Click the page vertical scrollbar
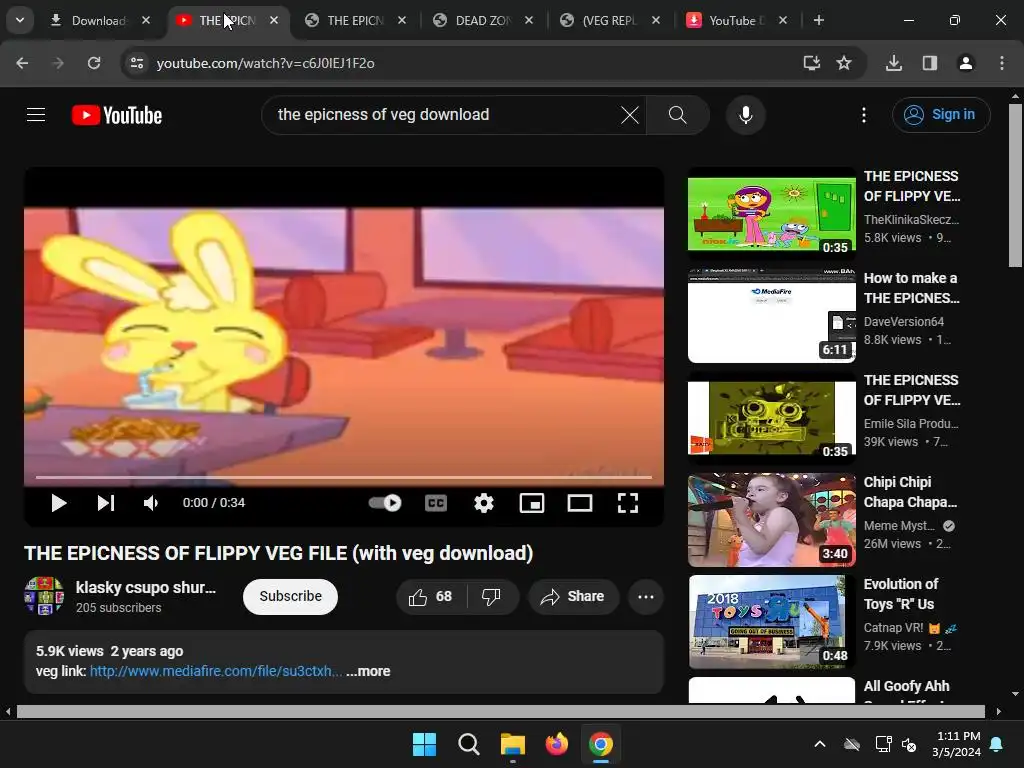Image resolution: width=1024 pixels, height=768 pixels. [1015, 185]
